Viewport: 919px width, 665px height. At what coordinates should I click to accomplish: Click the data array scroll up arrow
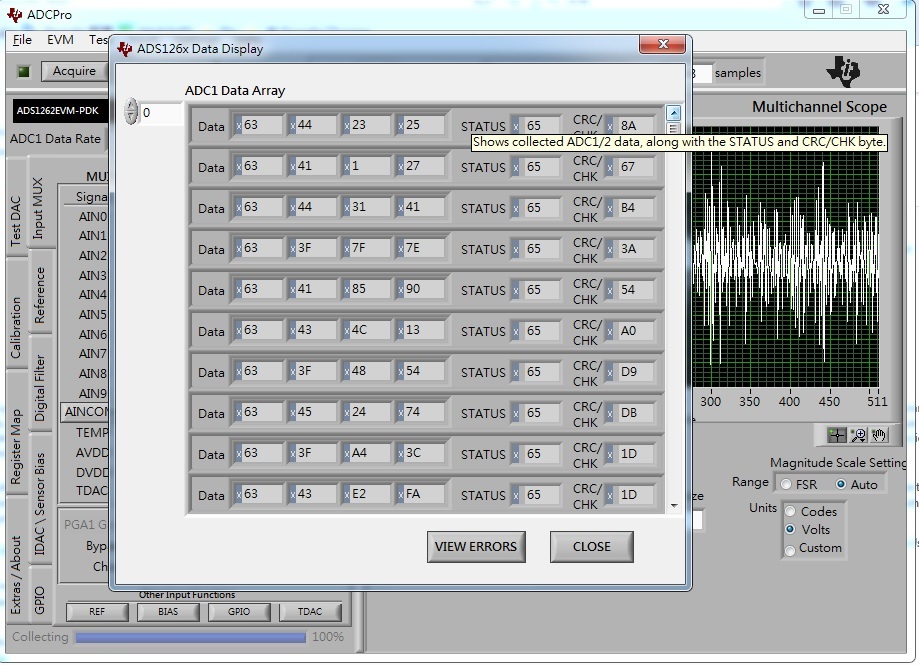673,112
